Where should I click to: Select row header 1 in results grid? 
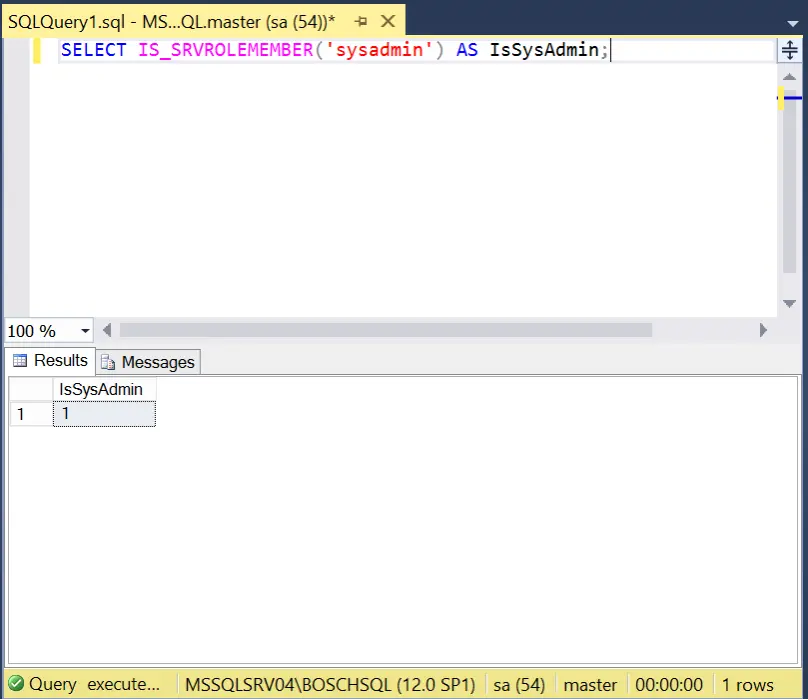(31, 414)
